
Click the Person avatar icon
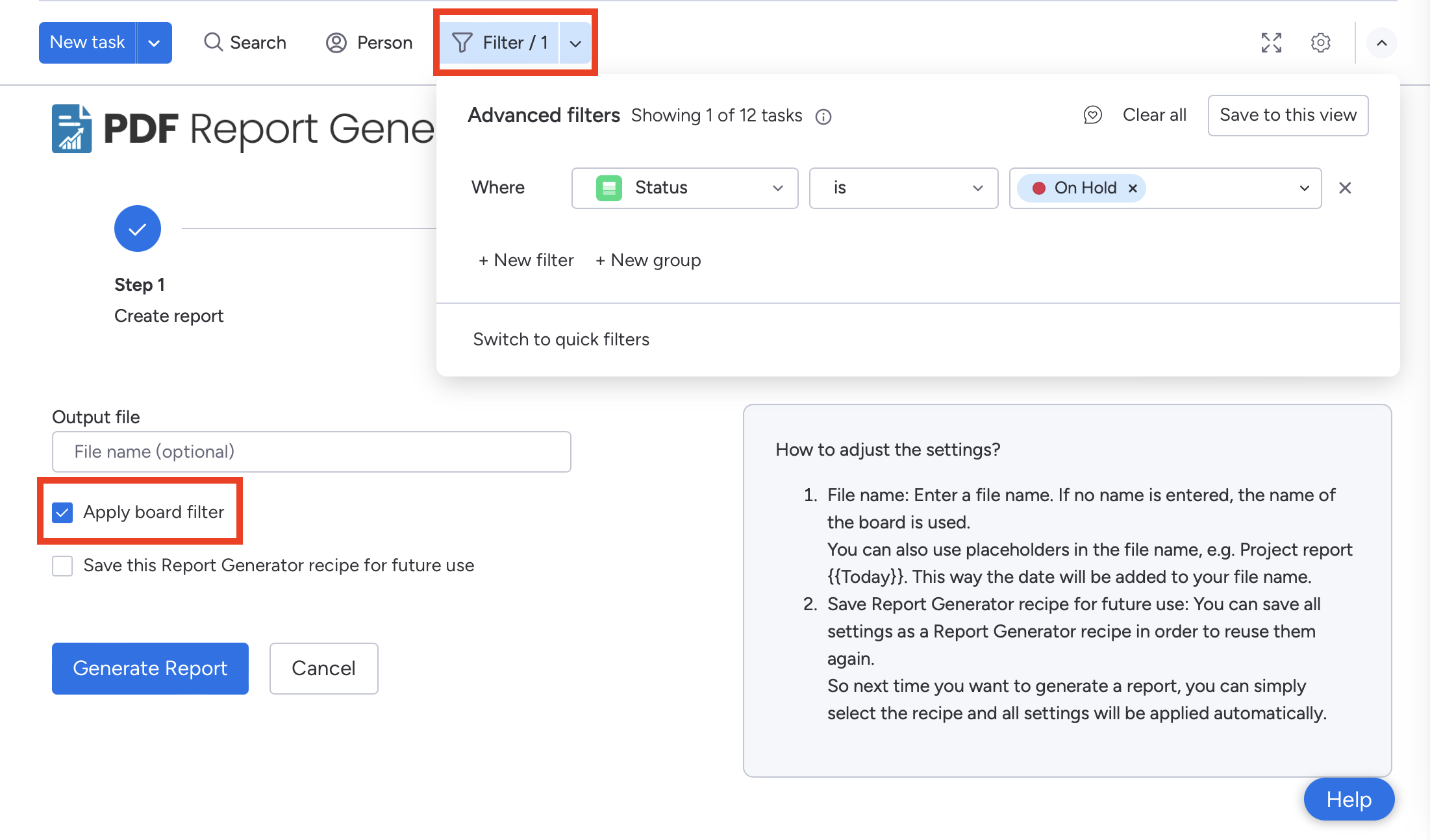336,43
